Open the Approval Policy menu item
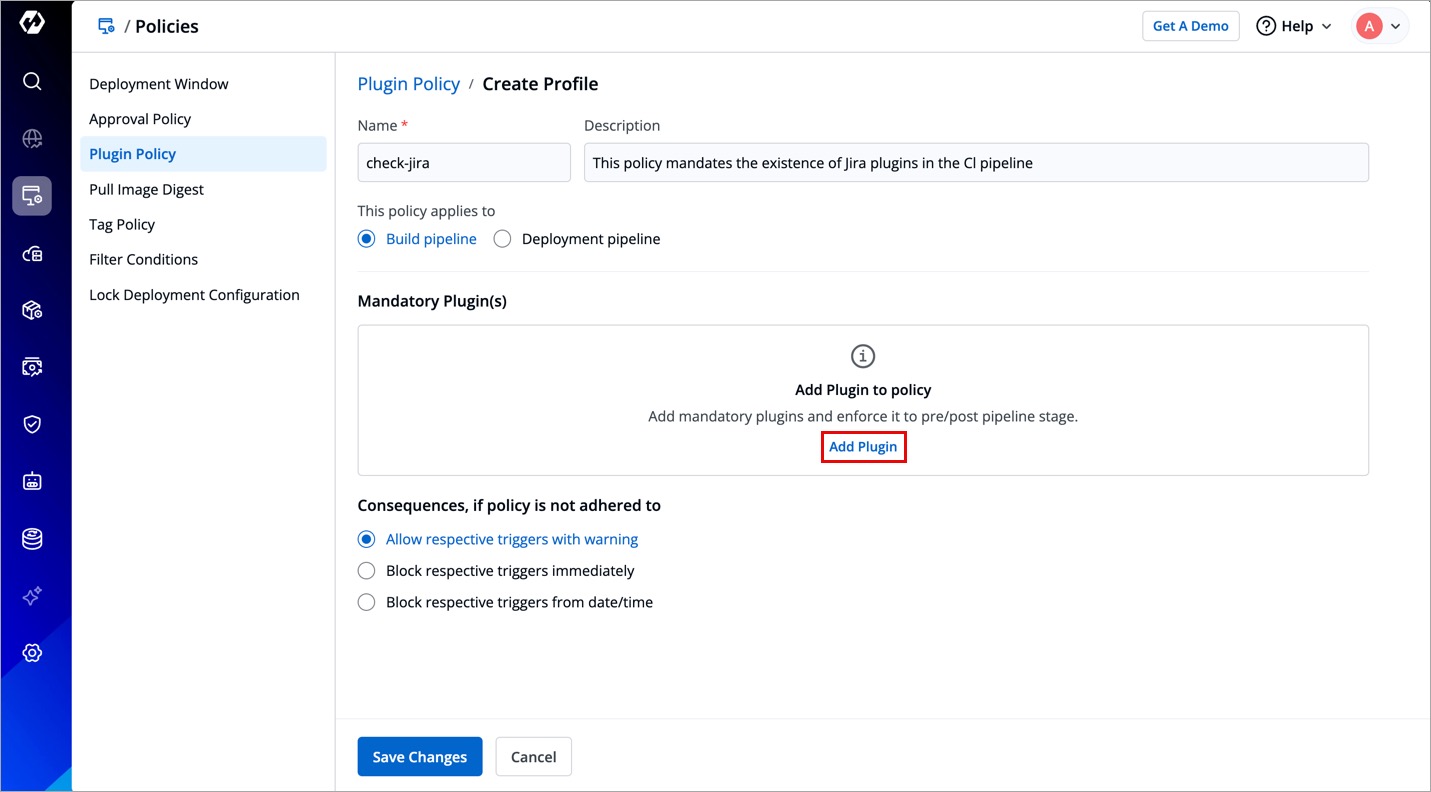The height and width of the screenshot is (792, 1431). 140,119
